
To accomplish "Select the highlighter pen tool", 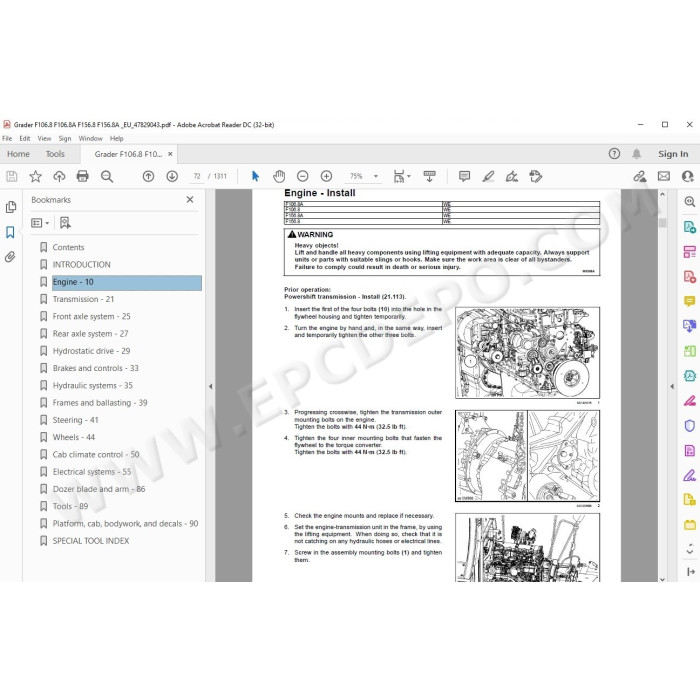I will click(488, 176).
